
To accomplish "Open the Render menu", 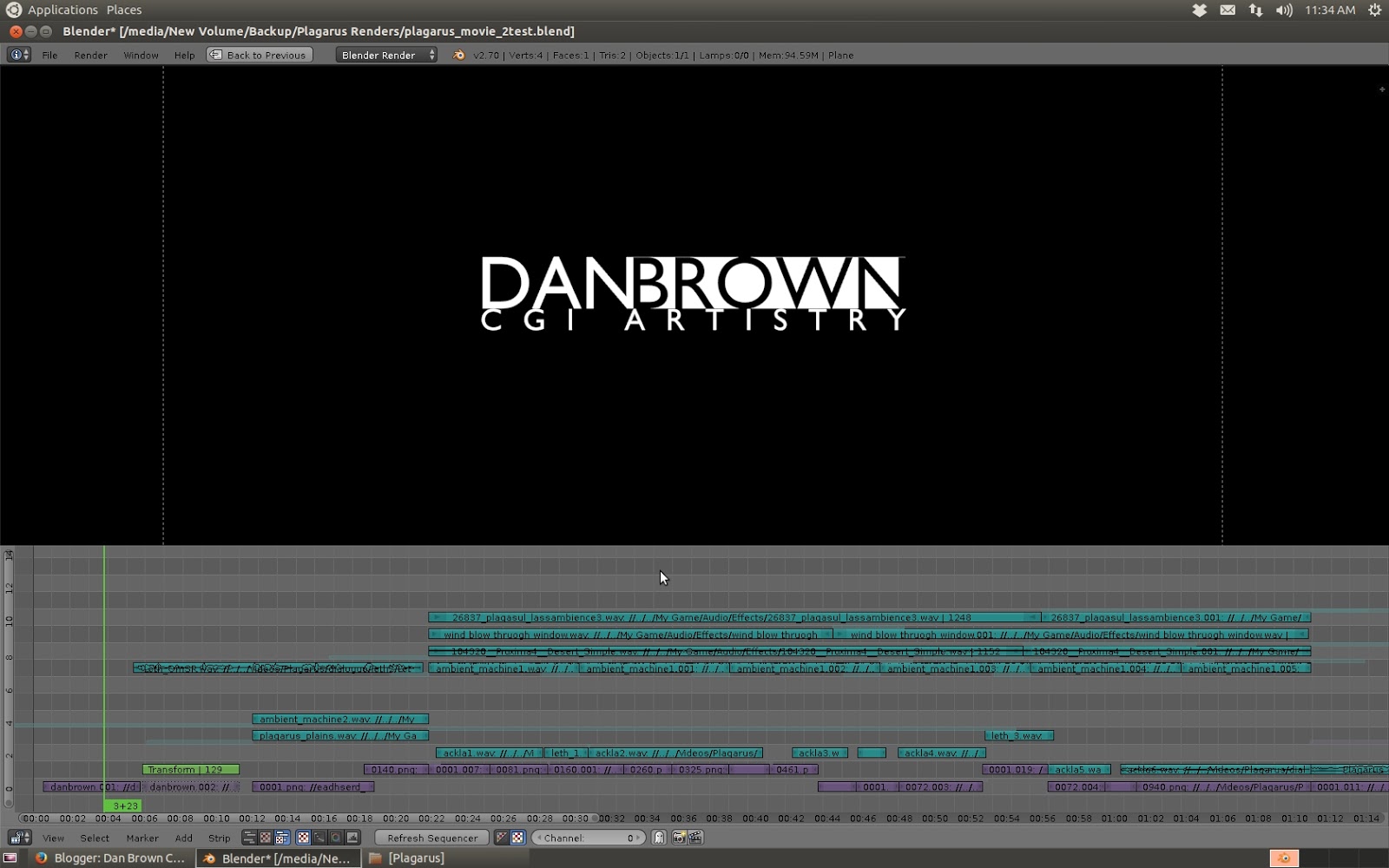I will pos(90,55).
